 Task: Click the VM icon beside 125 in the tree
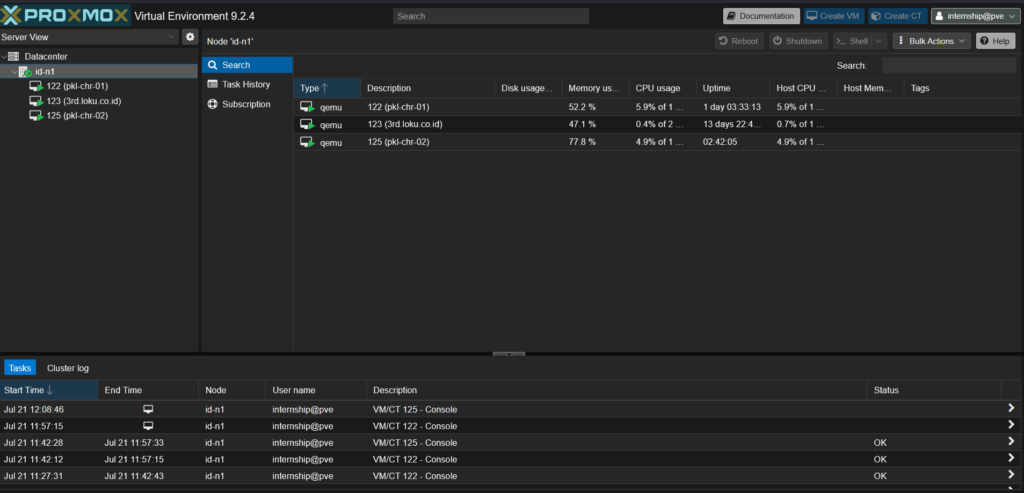pos(36,116)
